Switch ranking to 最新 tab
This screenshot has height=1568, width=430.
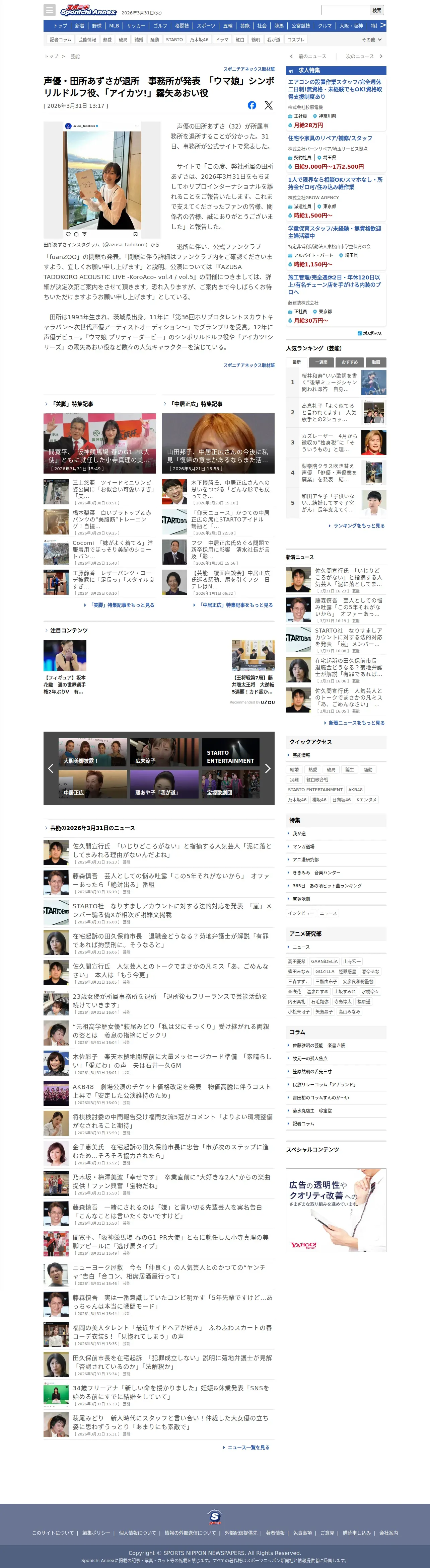(297, 362)
